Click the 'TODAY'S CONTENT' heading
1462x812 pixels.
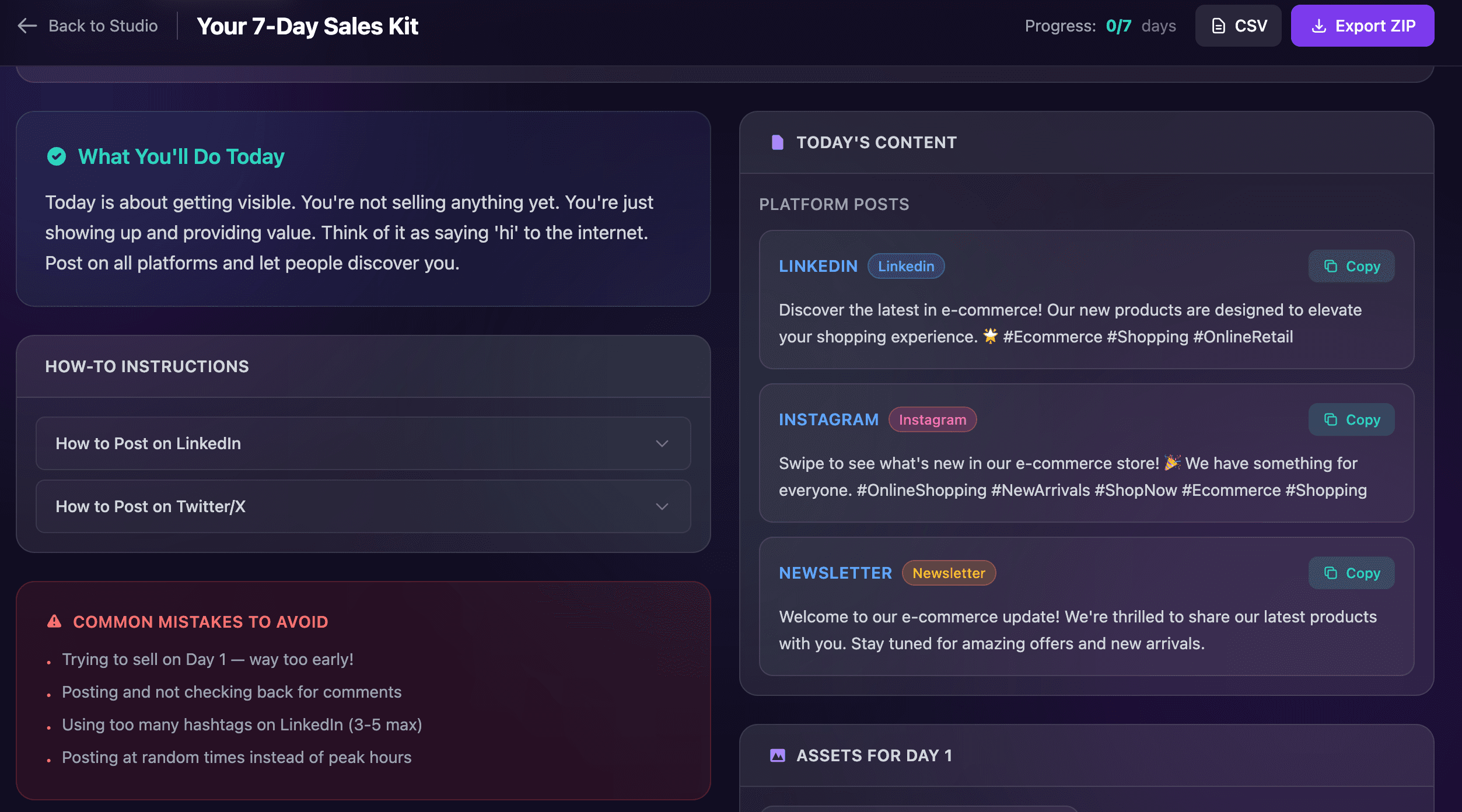[876, 142]
